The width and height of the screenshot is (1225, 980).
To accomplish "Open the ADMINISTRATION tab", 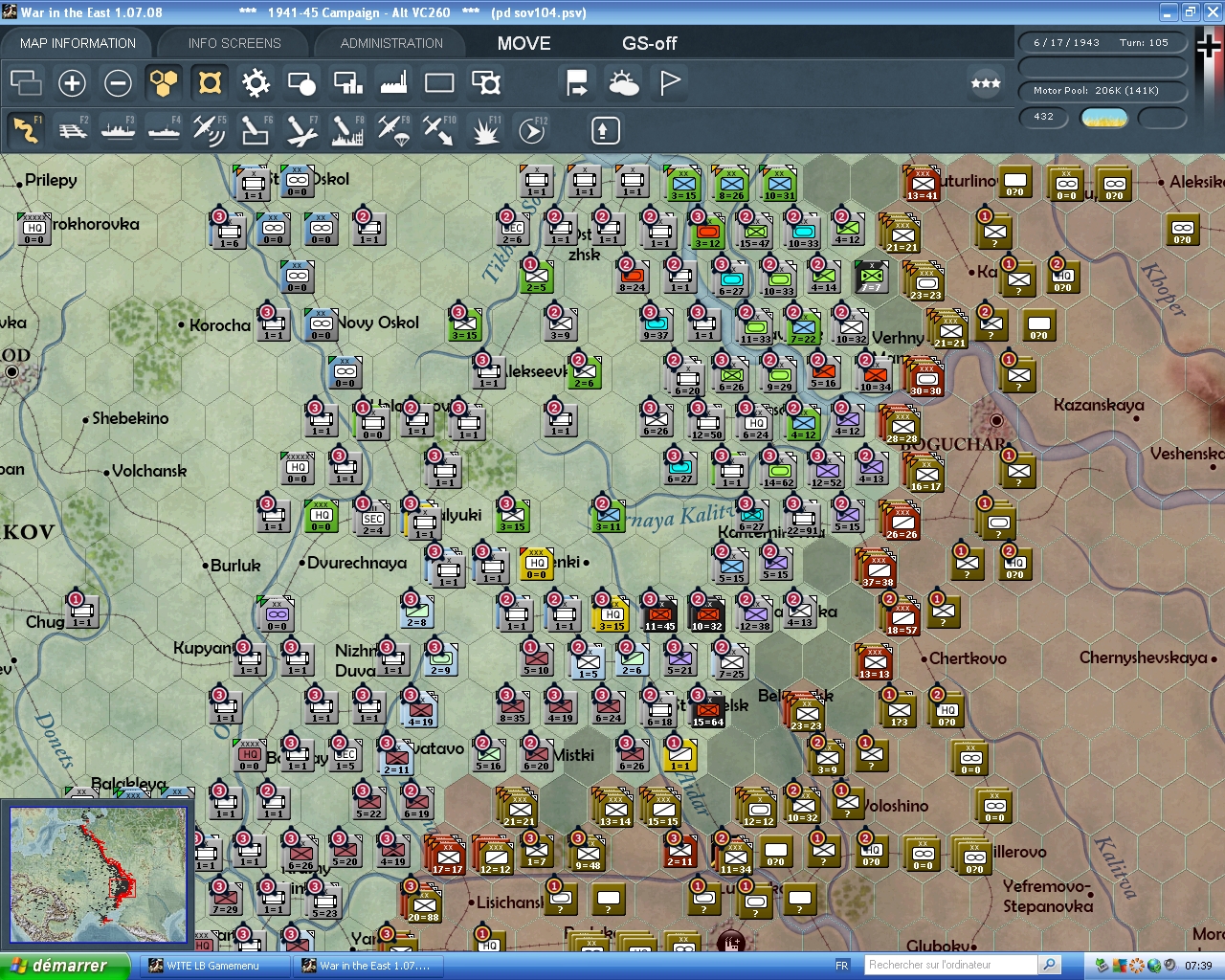I will coord(391,43).
